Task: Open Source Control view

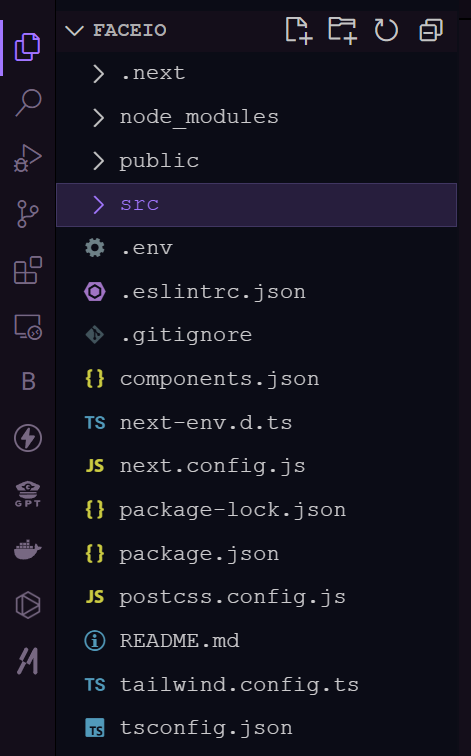Action: pos(28,214)
